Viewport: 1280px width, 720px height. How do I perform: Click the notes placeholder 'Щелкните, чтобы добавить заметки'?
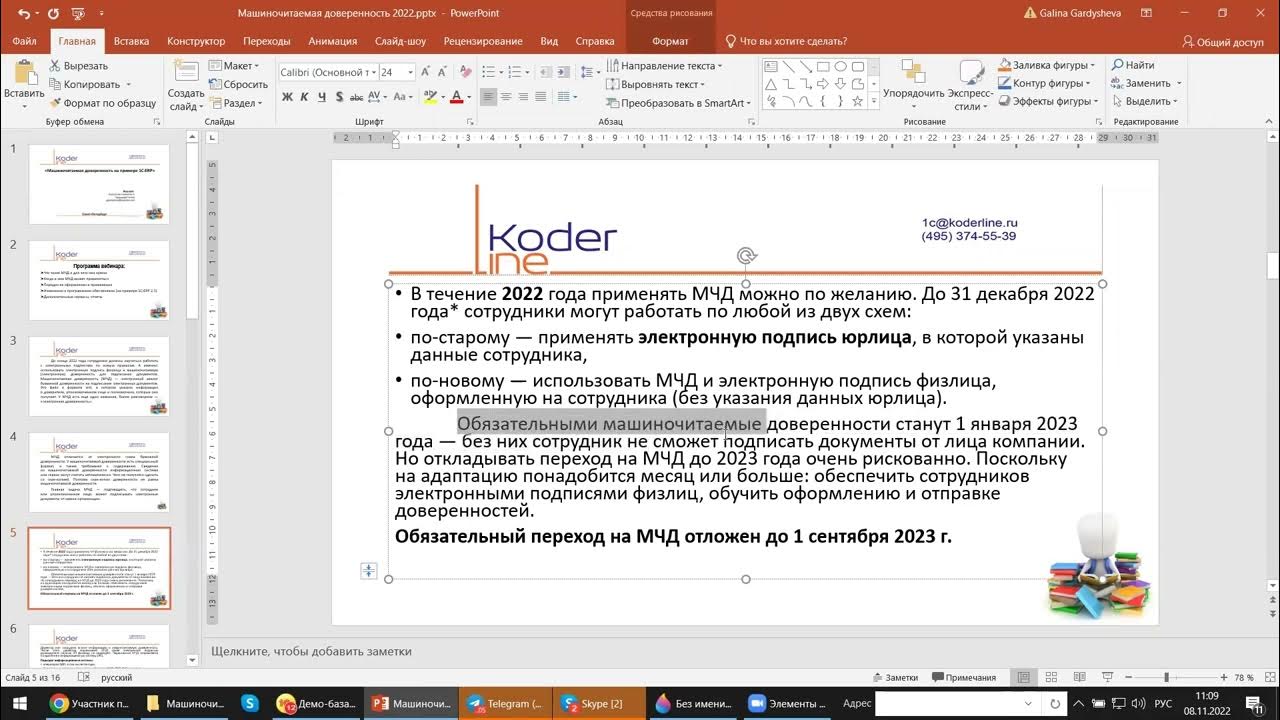pos(311,651)
